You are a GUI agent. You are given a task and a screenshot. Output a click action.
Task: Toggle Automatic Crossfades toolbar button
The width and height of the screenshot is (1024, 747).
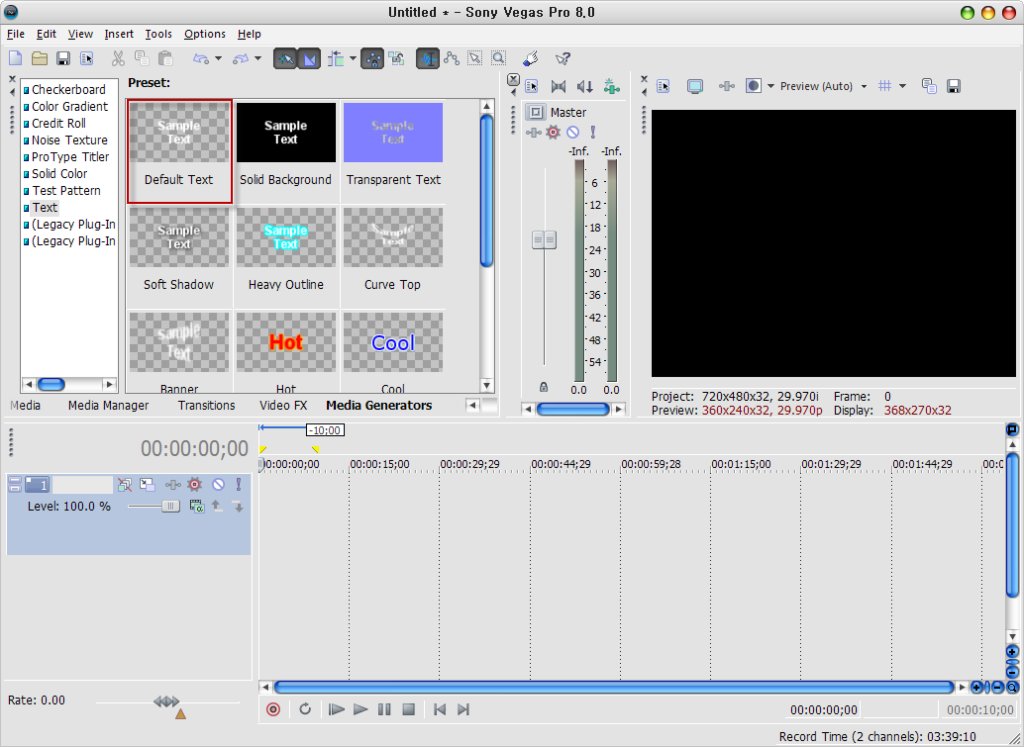click(309, 59)
